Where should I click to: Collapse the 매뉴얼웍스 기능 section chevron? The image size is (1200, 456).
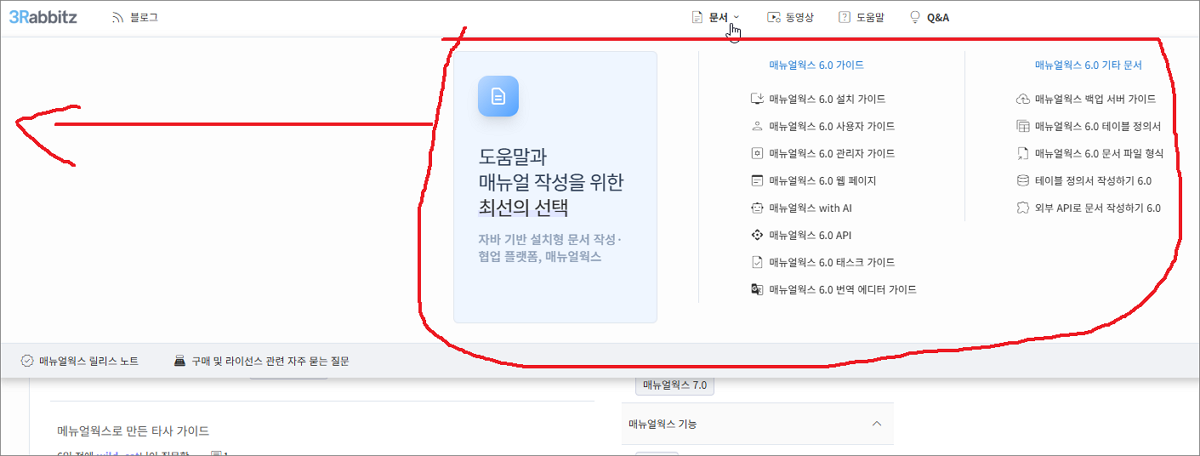(876, 424)
